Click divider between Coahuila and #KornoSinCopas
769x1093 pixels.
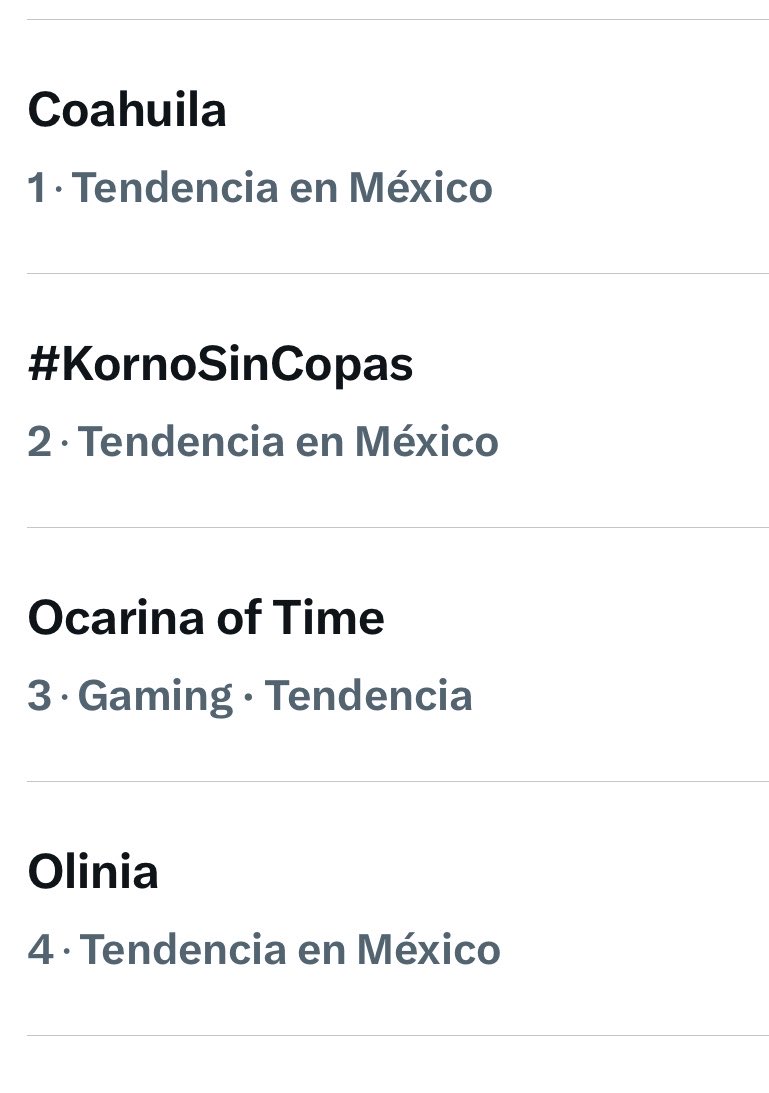tap(397, 273)
